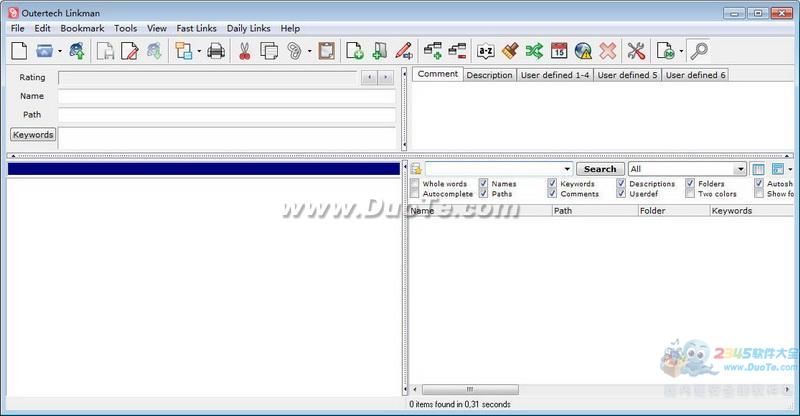Enable the Two colors checkbox

[x=690, y=193]
